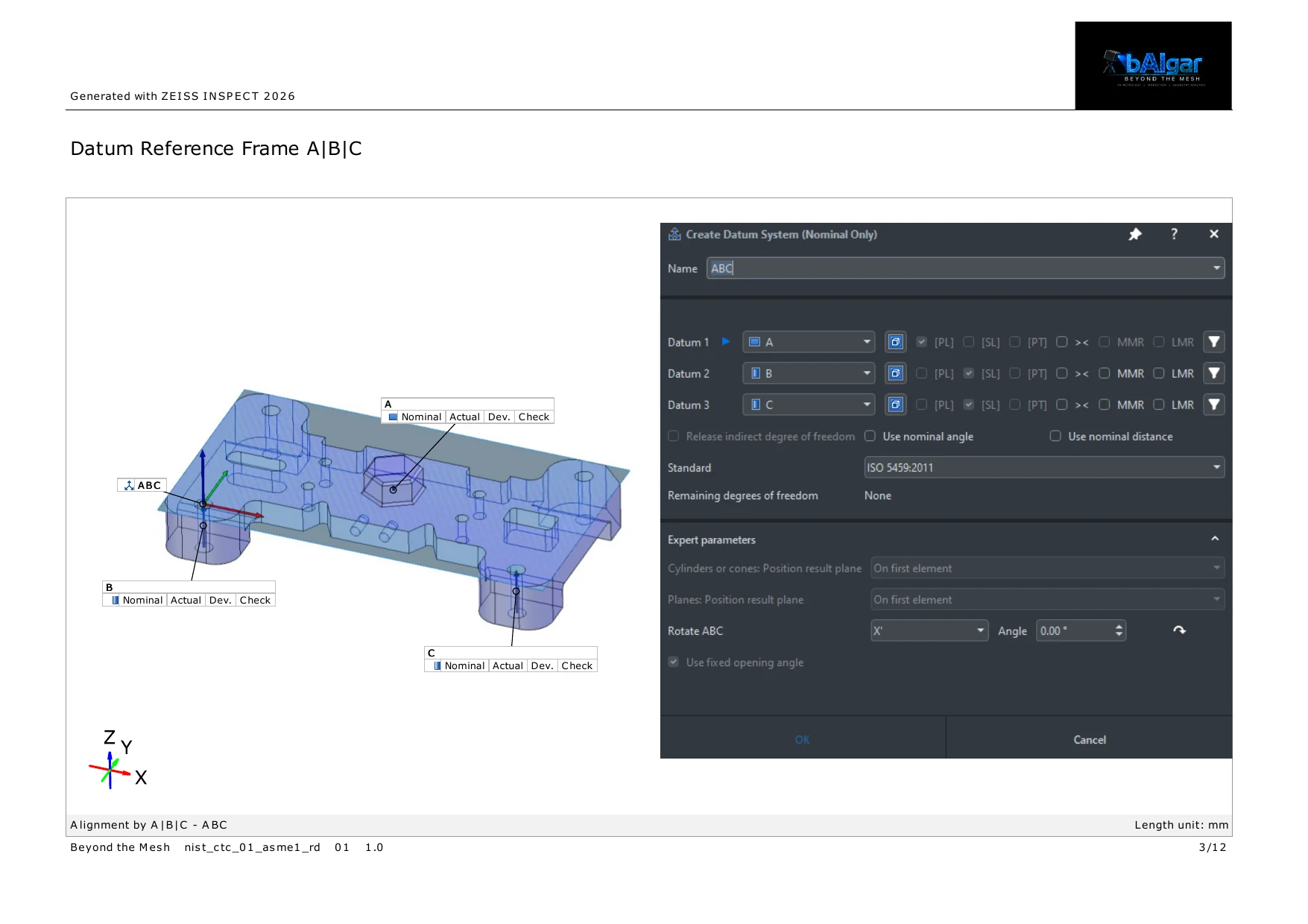The image size is (1308, 924).
Task: Enable MMR for Datum 2
Action: pos(1105,373)
